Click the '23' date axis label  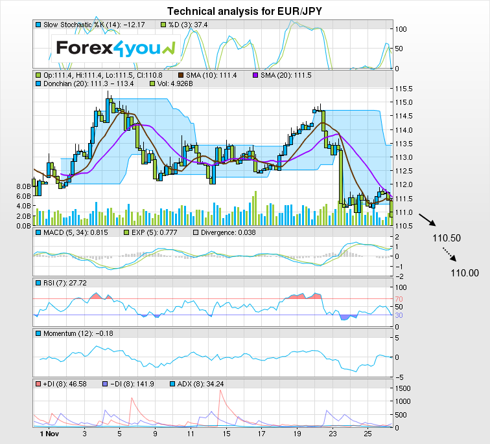(333, 434)
